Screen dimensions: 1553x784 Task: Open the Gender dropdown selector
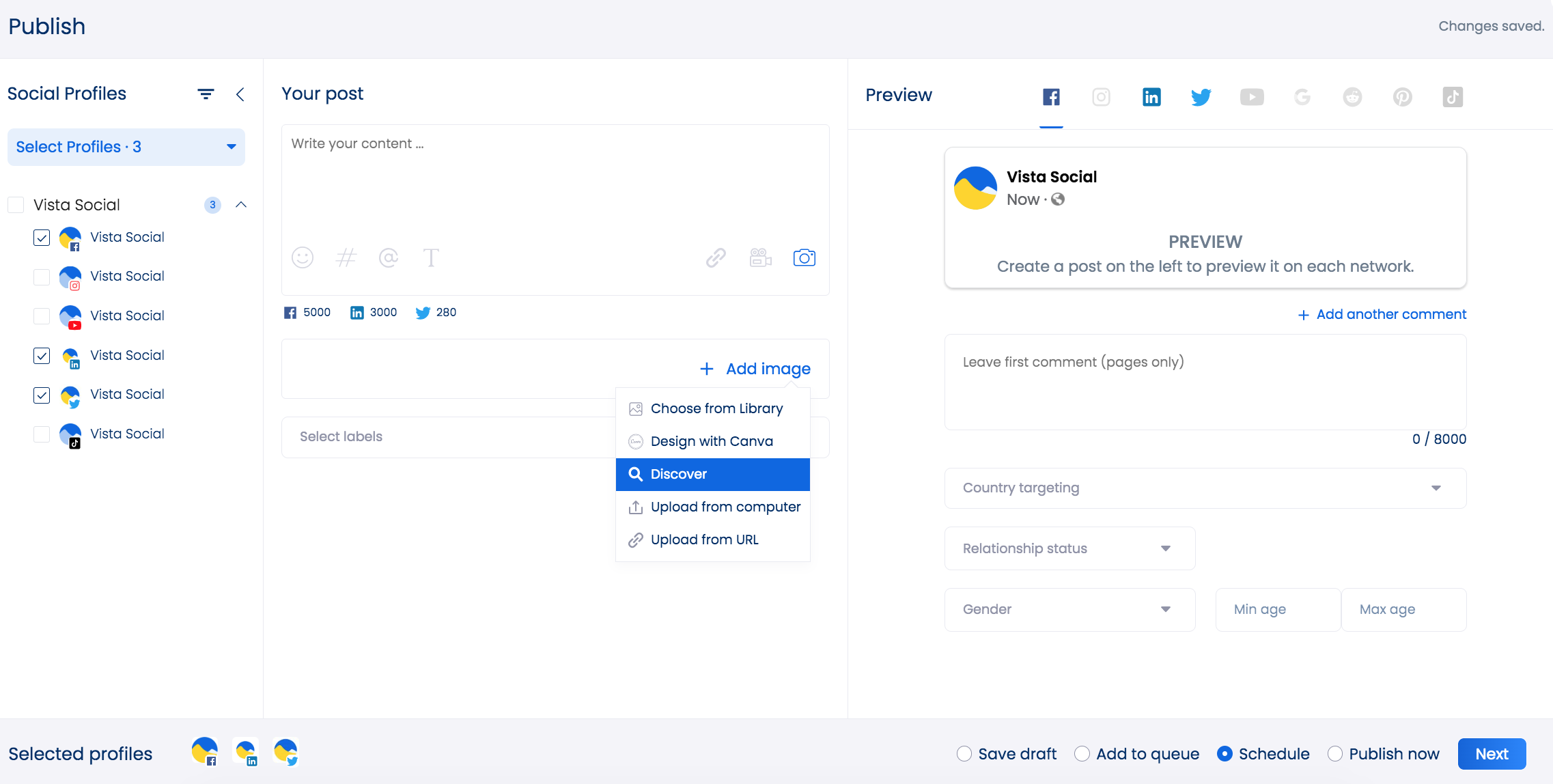[1069, 609]
